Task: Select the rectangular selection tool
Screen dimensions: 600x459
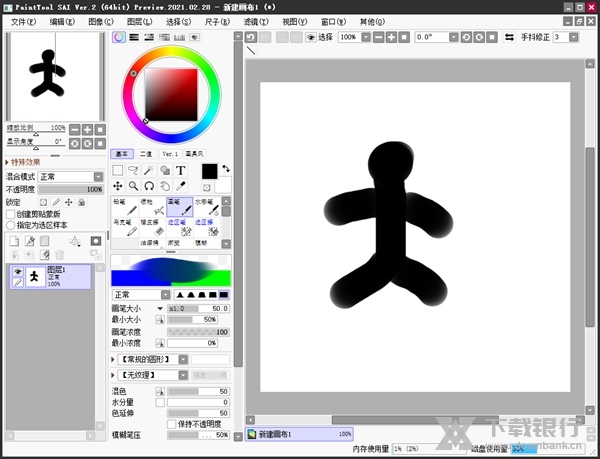Action: (118, 171)
